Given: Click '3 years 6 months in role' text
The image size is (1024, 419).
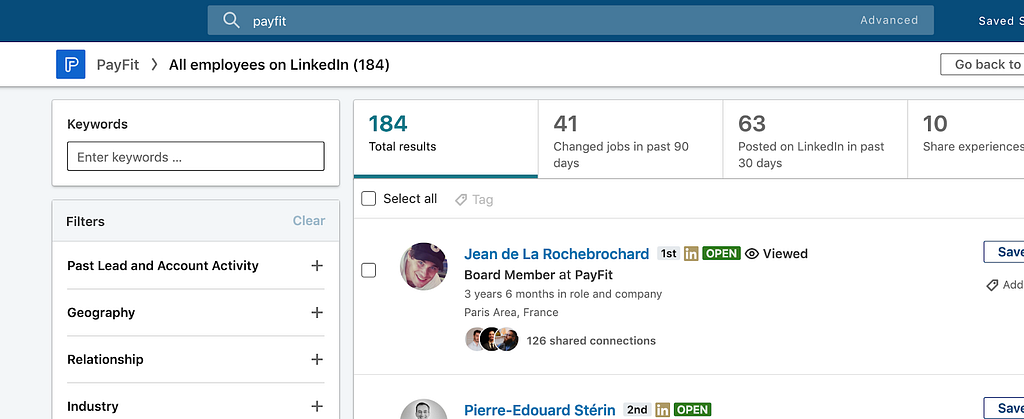Looking at the screenshot, I should (563, 294).
